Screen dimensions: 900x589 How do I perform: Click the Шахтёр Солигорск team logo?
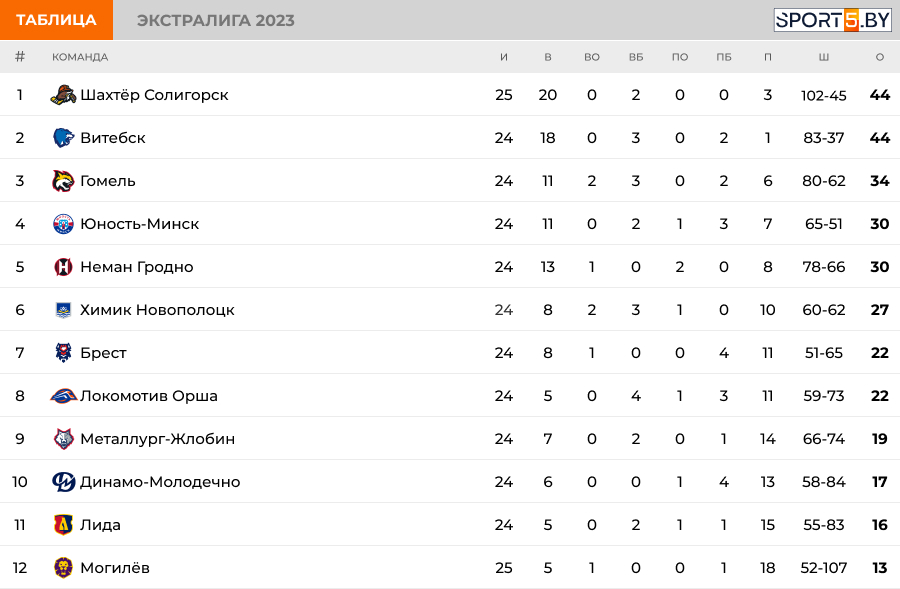[63, 95]
